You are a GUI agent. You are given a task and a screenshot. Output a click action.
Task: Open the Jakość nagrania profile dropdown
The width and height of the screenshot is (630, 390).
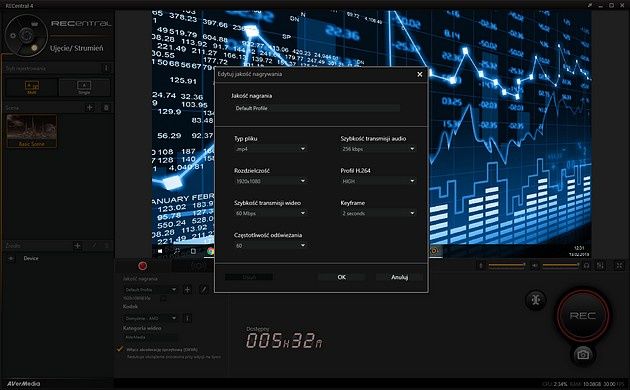[x=150, y=289]
